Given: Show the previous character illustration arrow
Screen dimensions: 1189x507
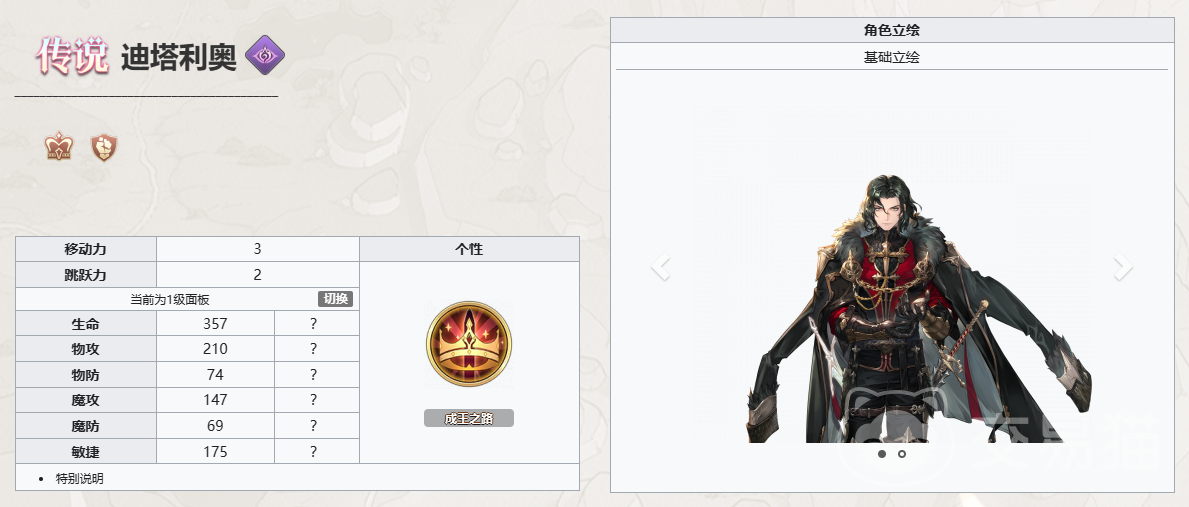Looking at the screenshot, I should pos(660,267).
